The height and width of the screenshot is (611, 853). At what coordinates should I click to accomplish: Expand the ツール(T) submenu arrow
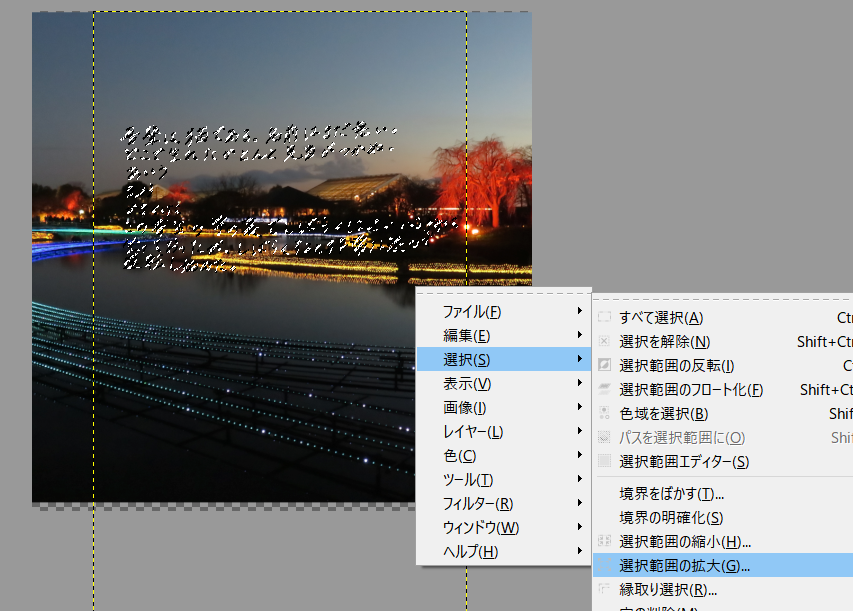point(580,479)
